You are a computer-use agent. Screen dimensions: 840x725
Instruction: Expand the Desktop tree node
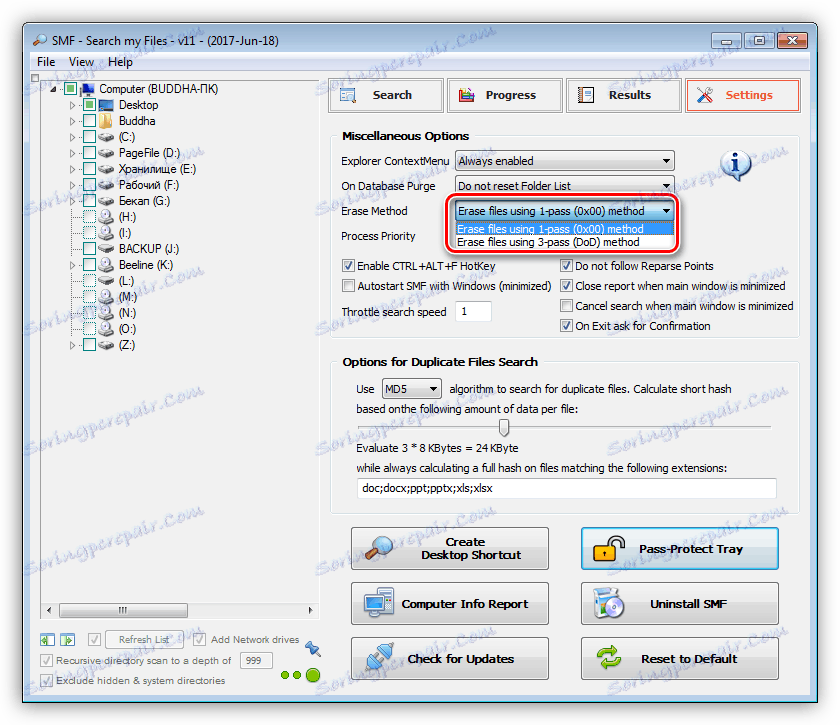click(x=72, y=106)
